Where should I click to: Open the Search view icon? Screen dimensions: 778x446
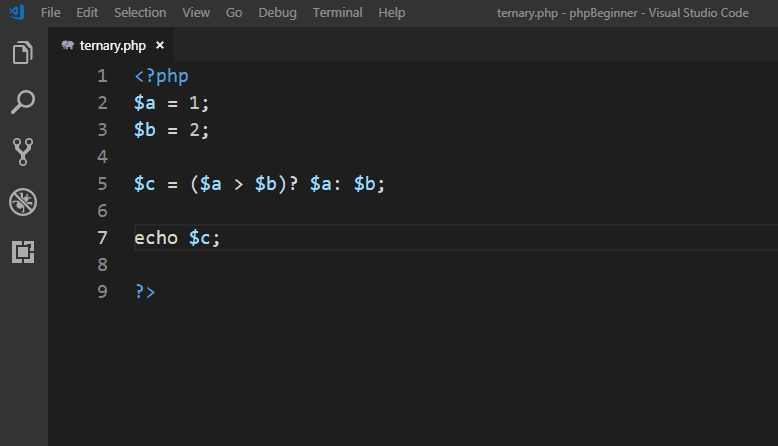(x=23, y=102)
